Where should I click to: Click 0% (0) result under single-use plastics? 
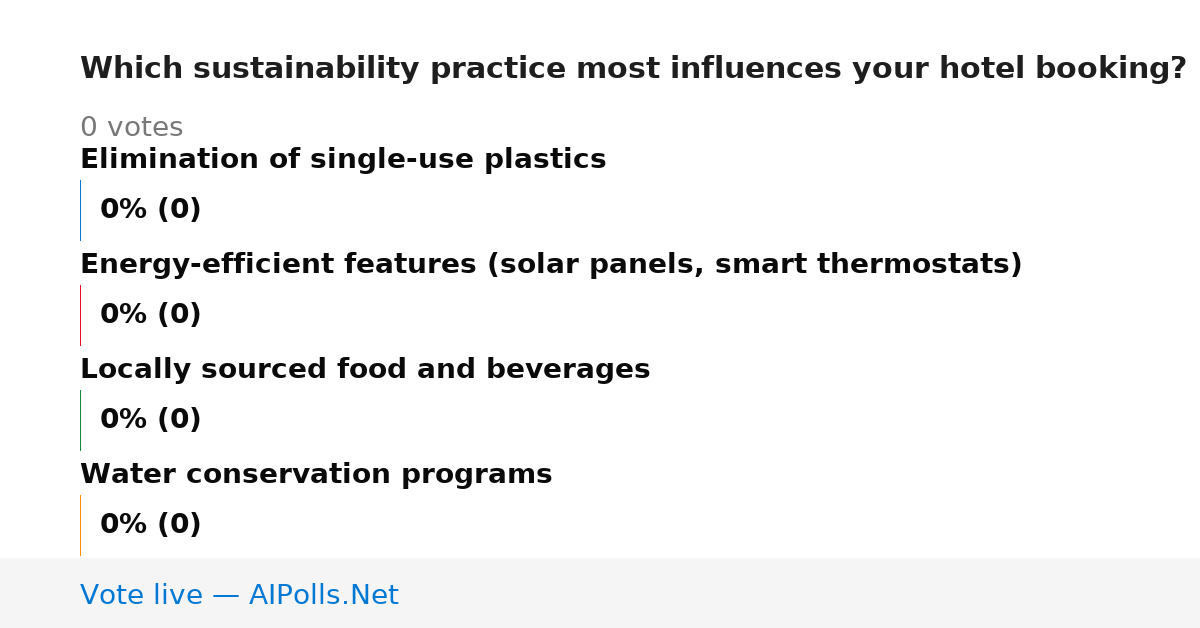151,210
